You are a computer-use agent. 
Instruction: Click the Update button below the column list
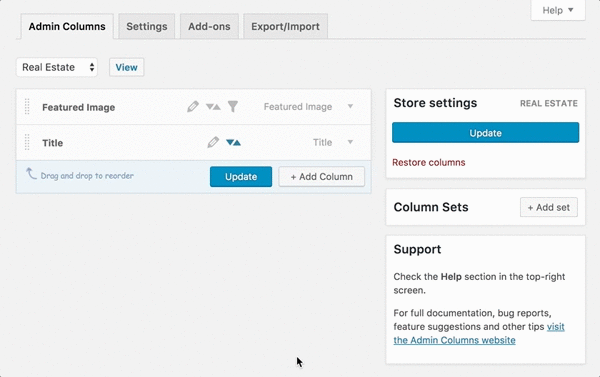coord(241,176)
